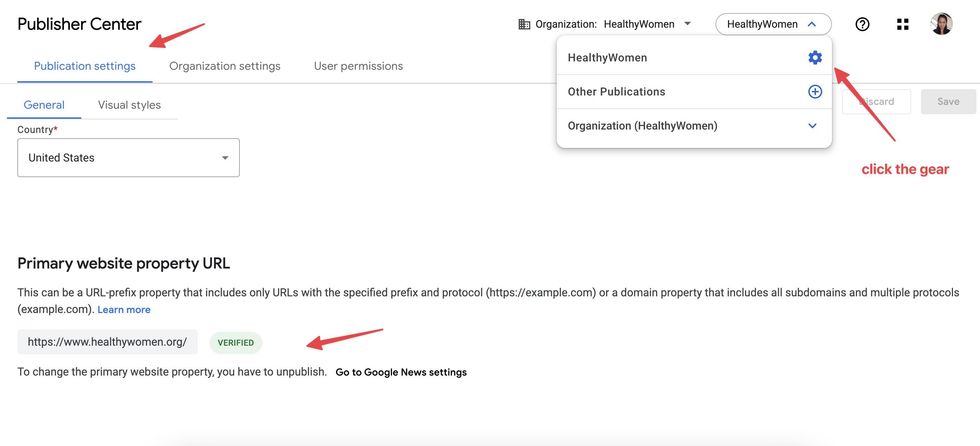
Task: Click the Publisher Center title
Action: point(79,24)
